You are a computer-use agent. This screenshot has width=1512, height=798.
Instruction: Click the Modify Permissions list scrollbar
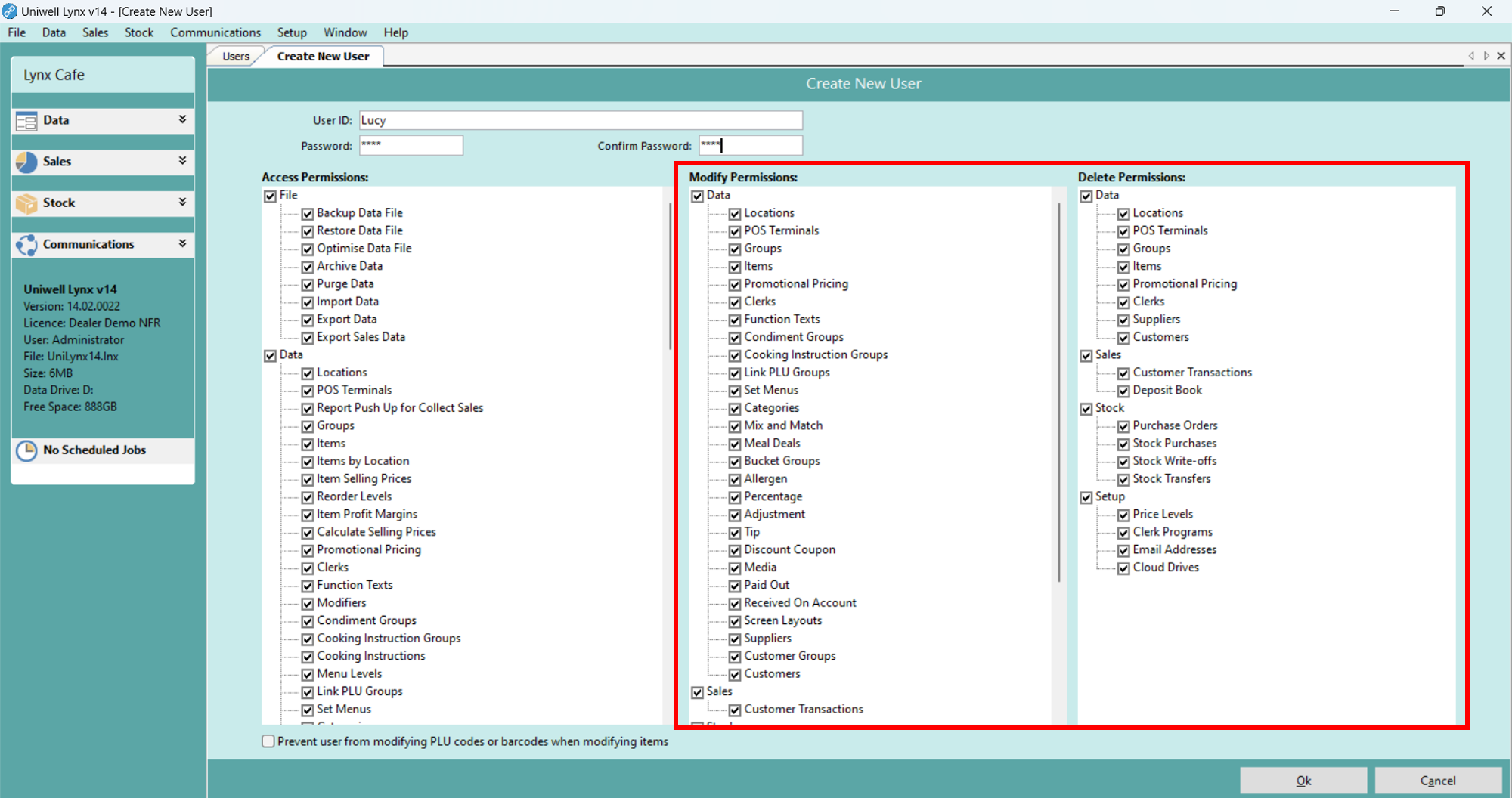pos(1058,392)
